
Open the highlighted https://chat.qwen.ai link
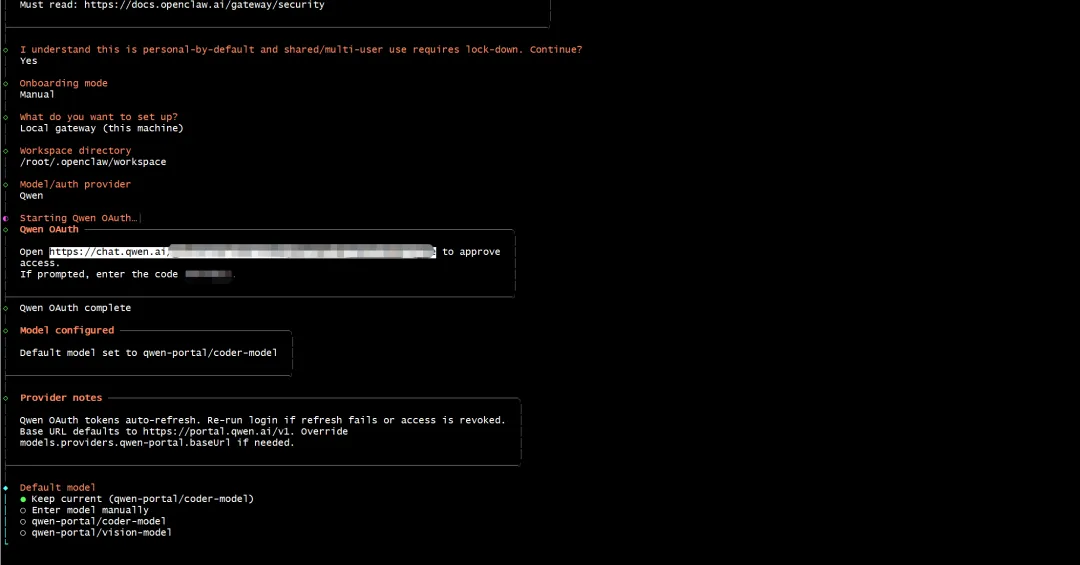tap(242, 251)
